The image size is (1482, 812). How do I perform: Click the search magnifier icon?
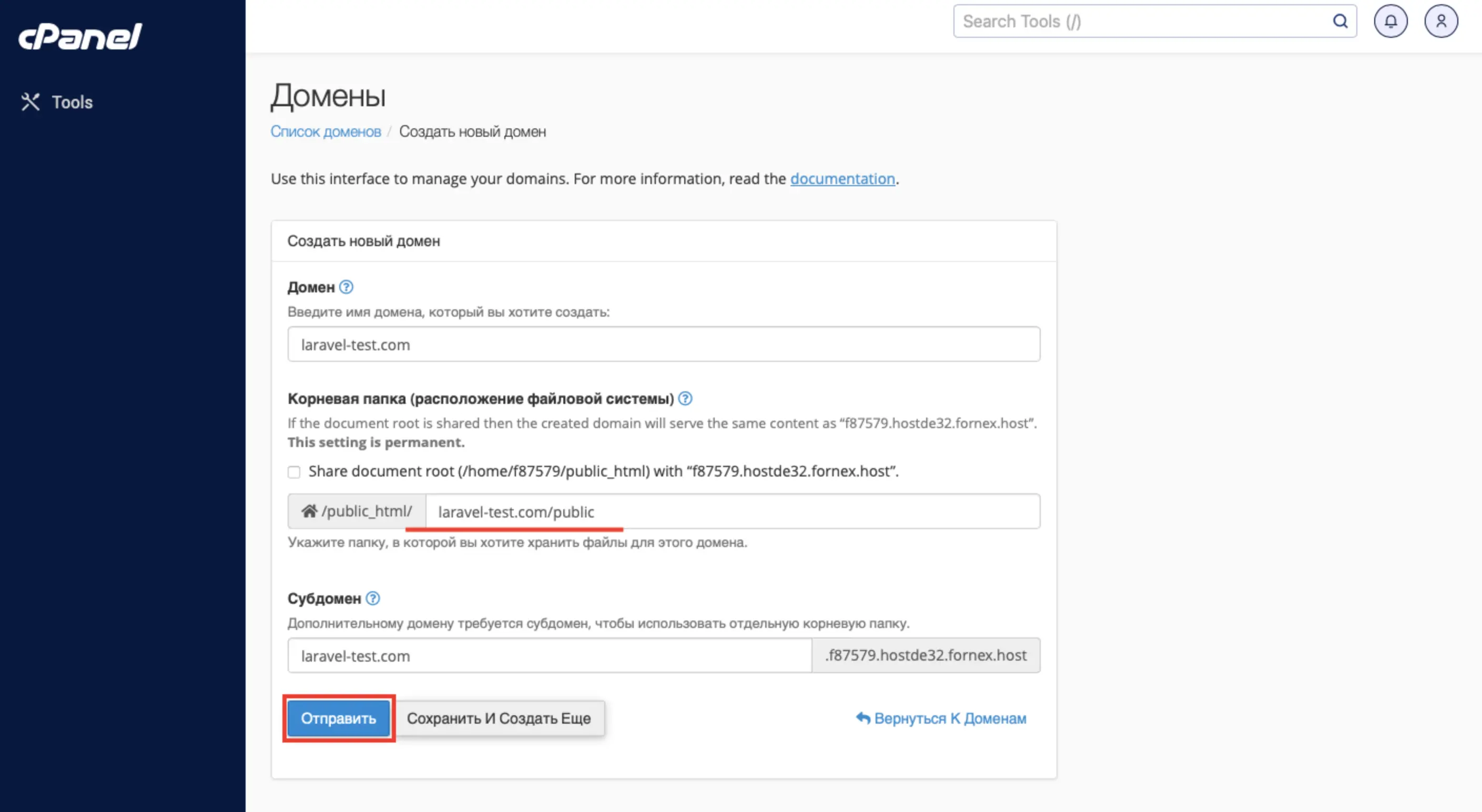[1340, 21]
